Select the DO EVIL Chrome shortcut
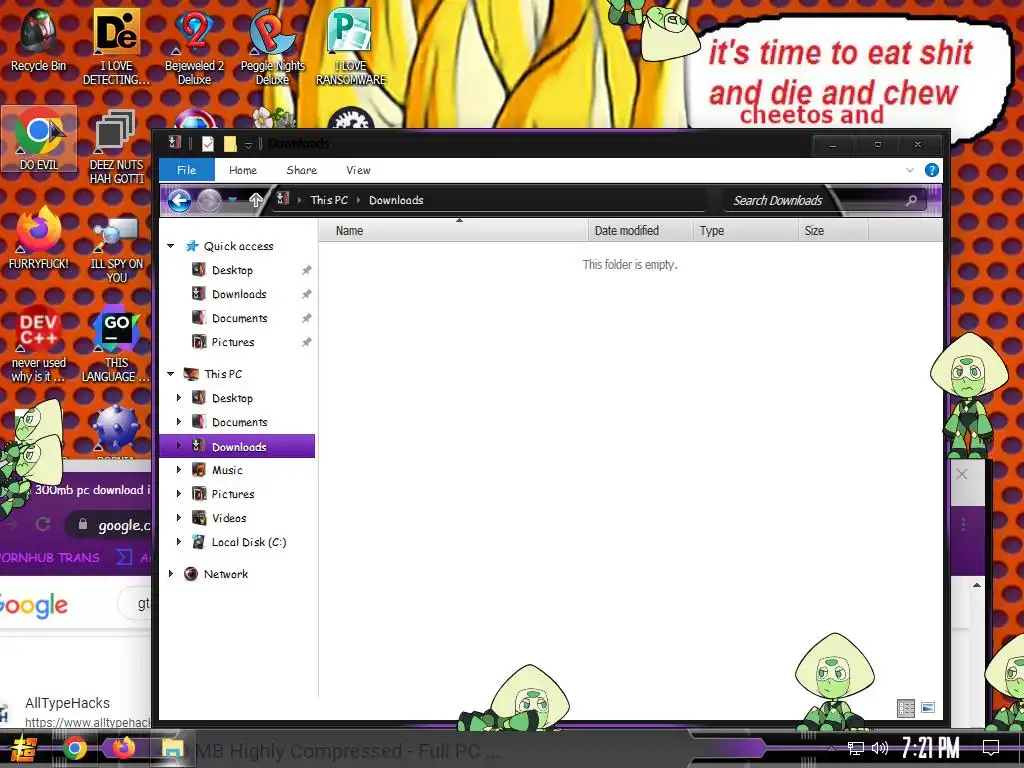Viewport: 1024px width, 768px height. click(39, 138)
